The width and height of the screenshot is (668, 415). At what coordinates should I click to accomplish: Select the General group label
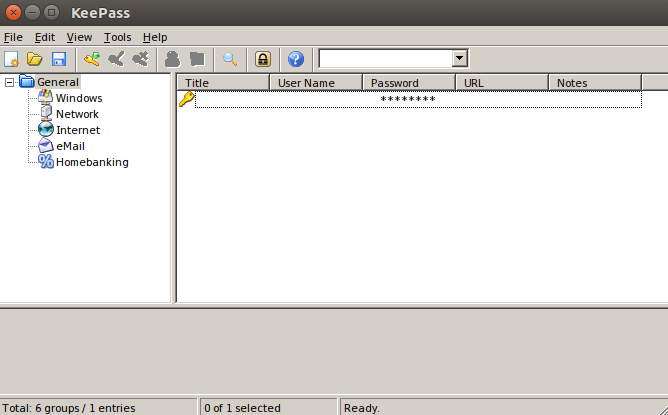pyautogui.click(x=58, y=82)
